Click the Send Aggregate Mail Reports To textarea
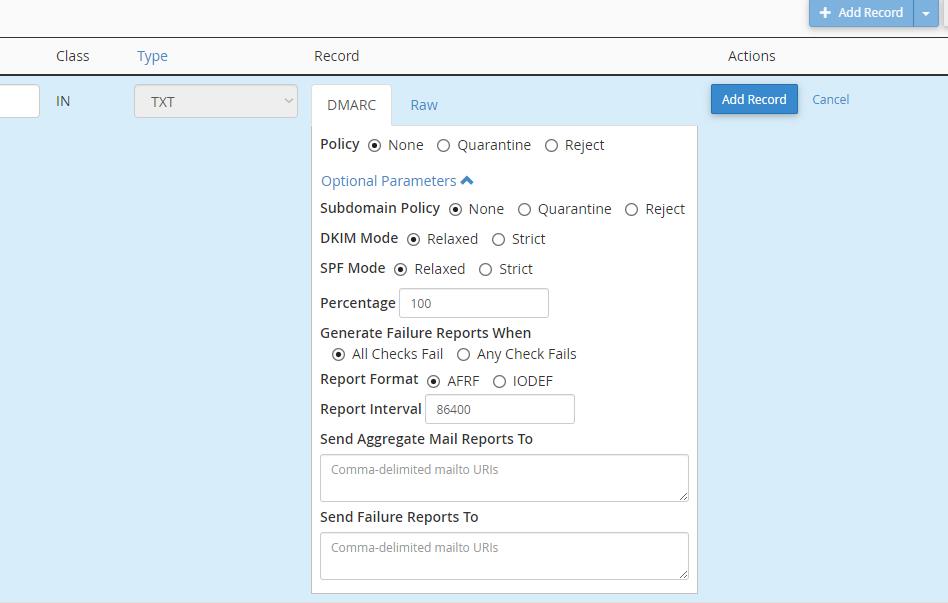Screen dimensions: 948x603 [x=504, y=478]
